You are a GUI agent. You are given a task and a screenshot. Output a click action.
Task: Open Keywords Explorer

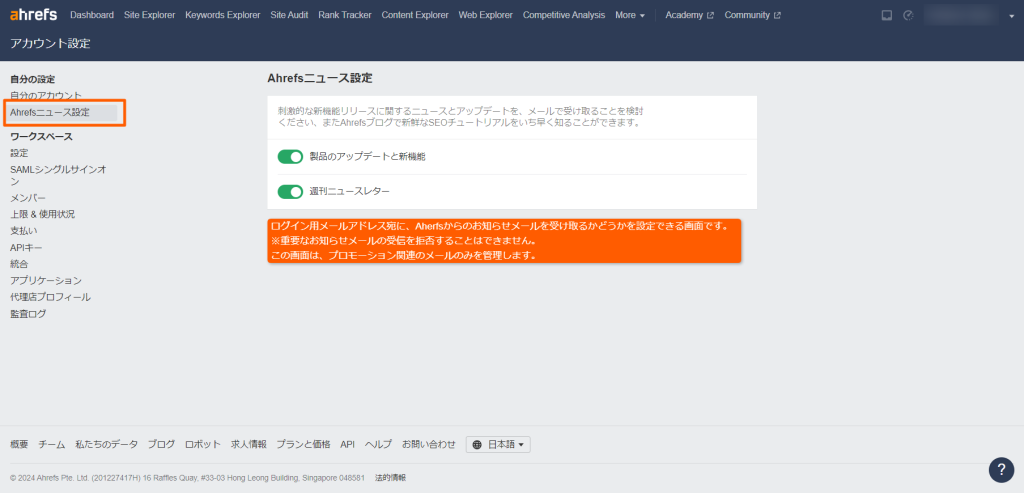click(223, 15)
